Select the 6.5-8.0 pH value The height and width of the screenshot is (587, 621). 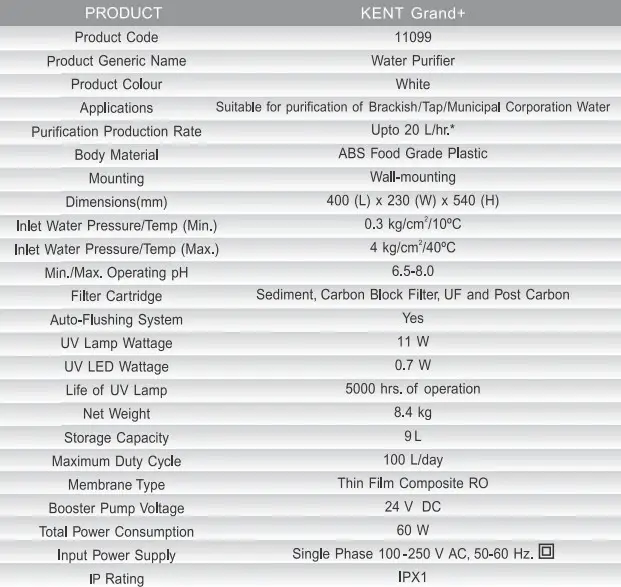412,272
